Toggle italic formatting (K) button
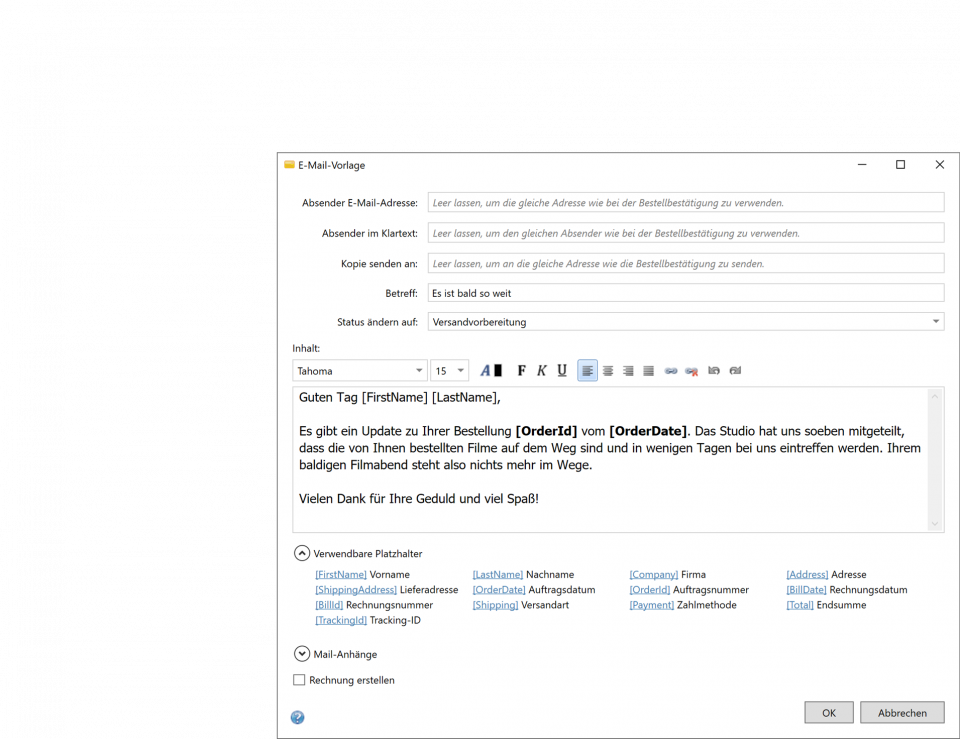This screenshot has width=960, height=739. 542,371
